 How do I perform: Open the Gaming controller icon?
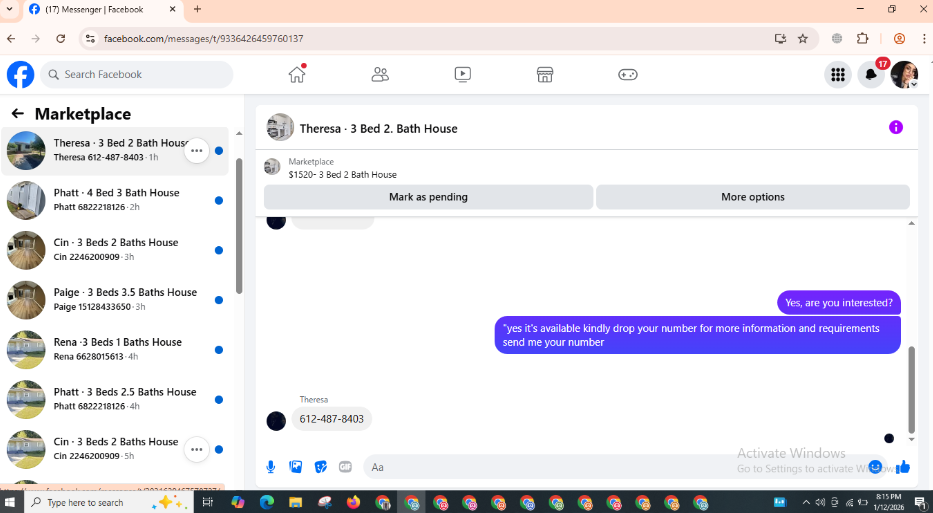coord(628,74)
